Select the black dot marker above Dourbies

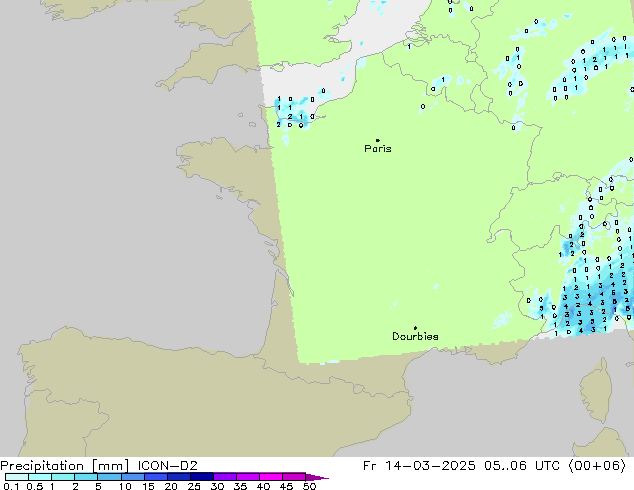[415, 328]
